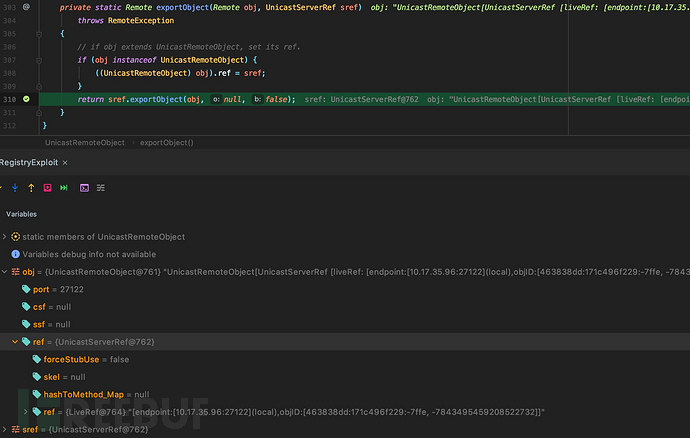690x438 pixels.
Task: Open the Evaluate Expression icon
Action: tap(84, 187)
